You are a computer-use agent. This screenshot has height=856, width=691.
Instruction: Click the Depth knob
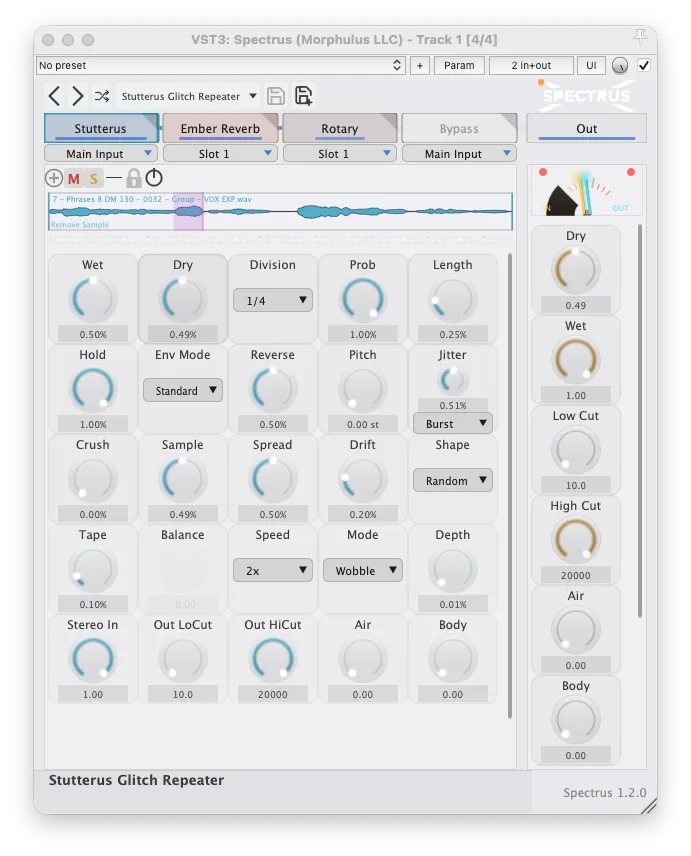(452, 569)
